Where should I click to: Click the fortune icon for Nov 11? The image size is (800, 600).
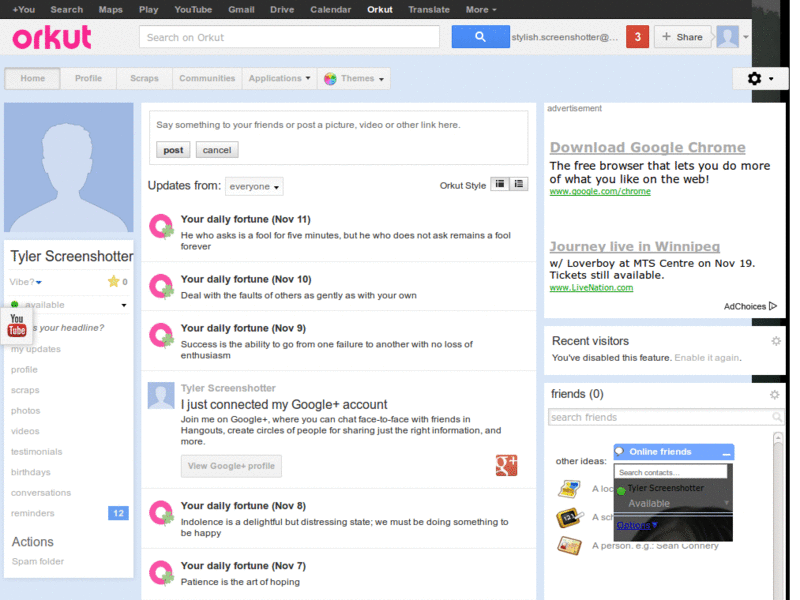click(161, 226)
